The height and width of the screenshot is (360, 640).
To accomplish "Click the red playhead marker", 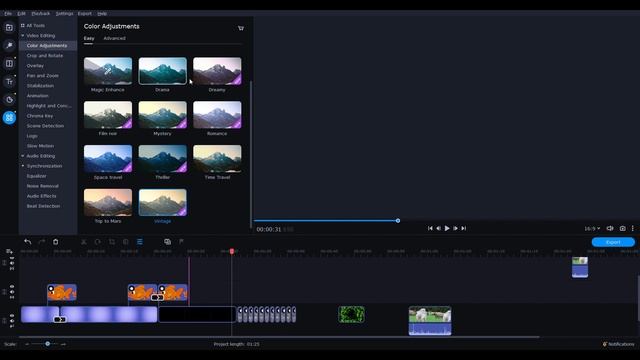I will pyautogui.click(x=232, y=251).
